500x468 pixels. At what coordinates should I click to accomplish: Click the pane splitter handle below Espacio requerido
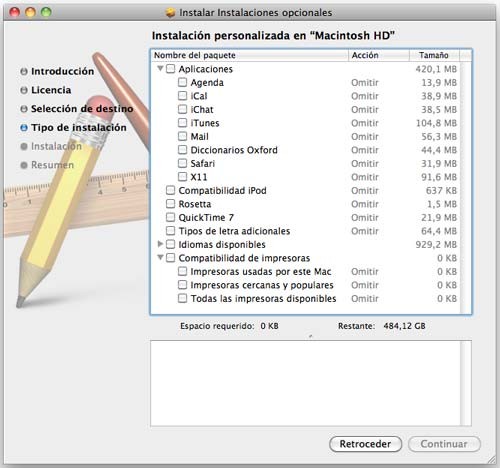tap(311, 336)
